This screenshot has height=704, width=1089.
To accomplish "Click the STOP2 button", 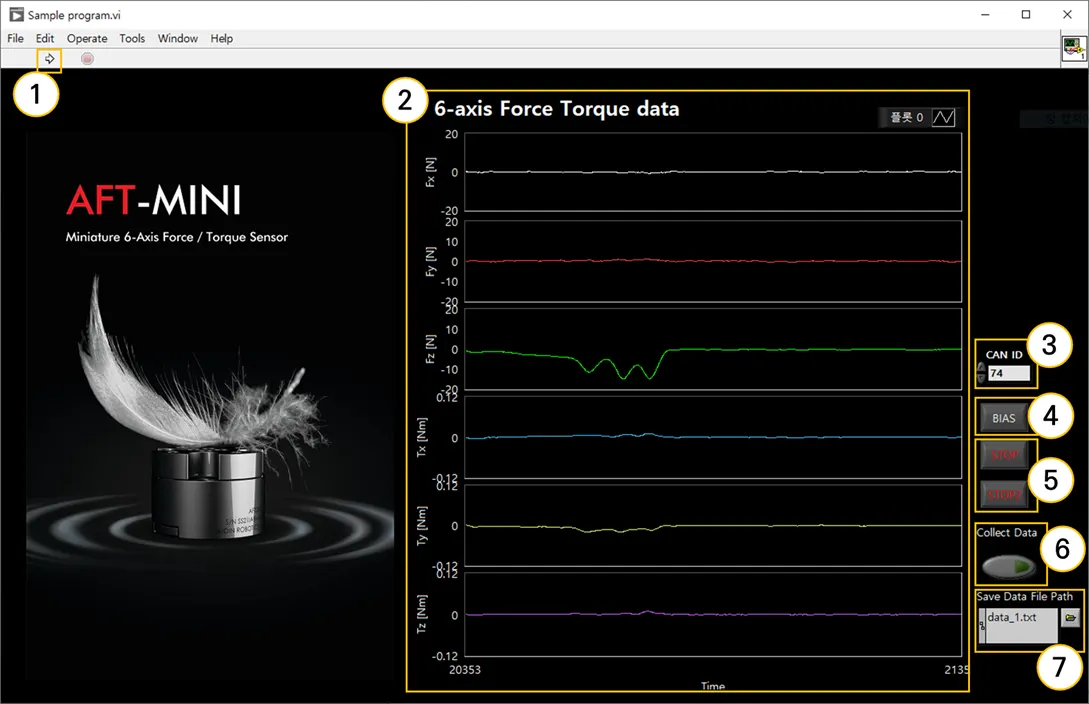I will pos(1004,494).
